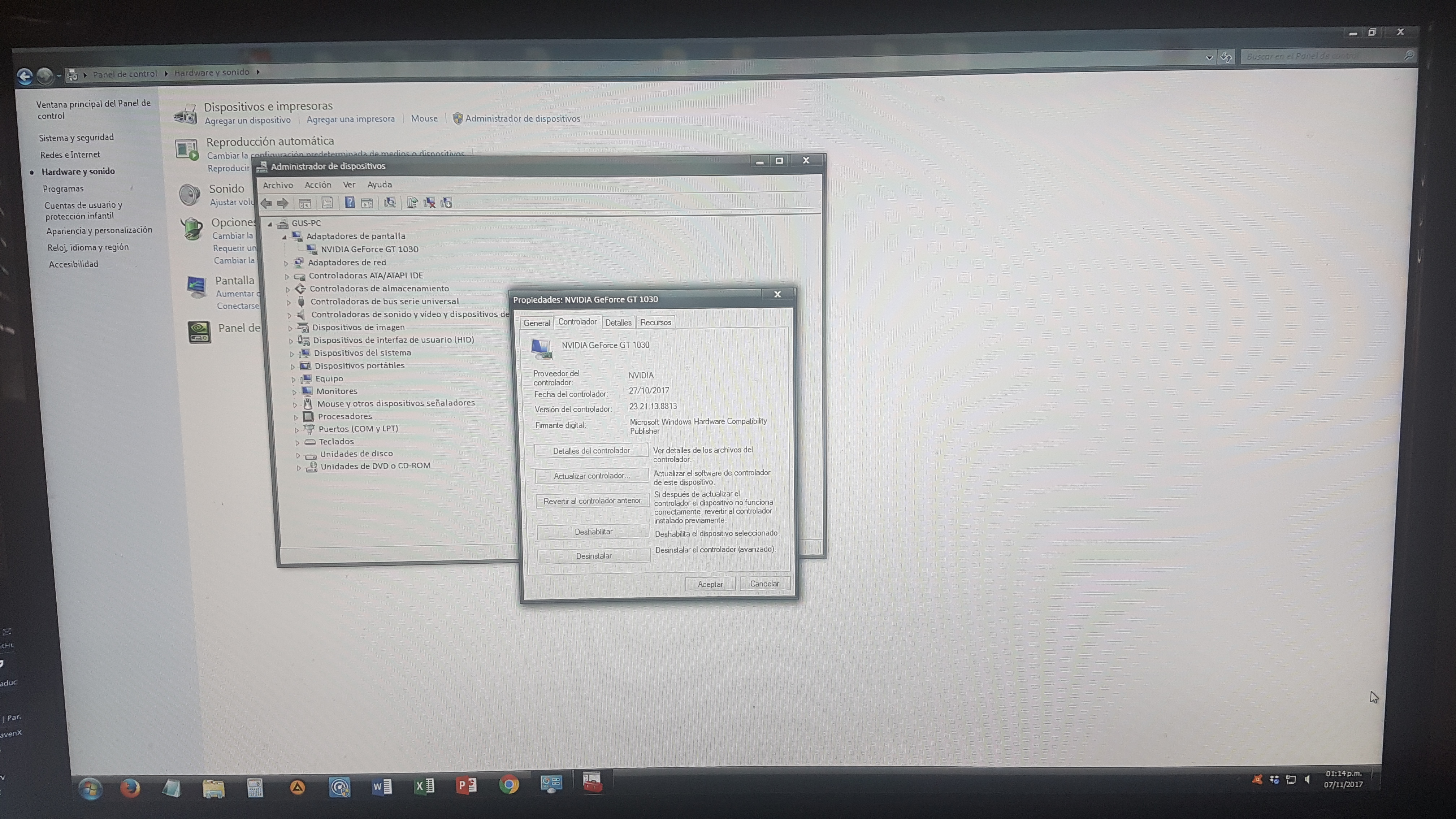
Task: Expand the Adaptadores de red node
Action: point(286,263)
